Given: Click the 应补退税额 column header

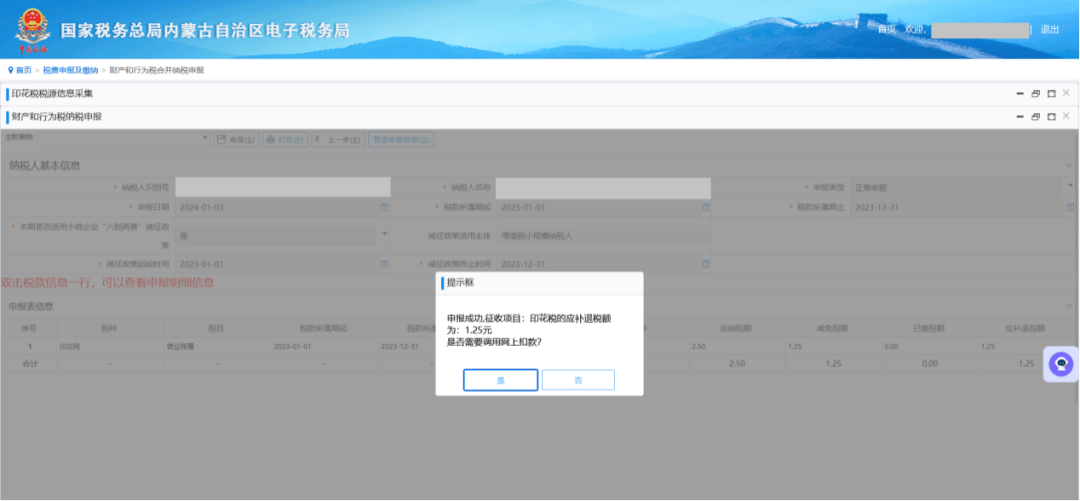Looking at the screenshot, I should (x=1024, y=328).
